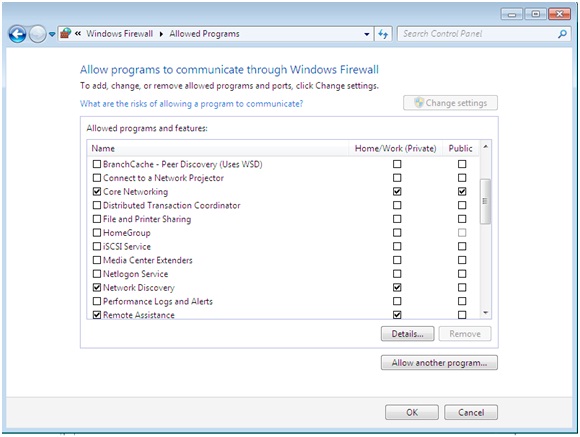Click the shield icon on Change settings

tap(419, 102)
